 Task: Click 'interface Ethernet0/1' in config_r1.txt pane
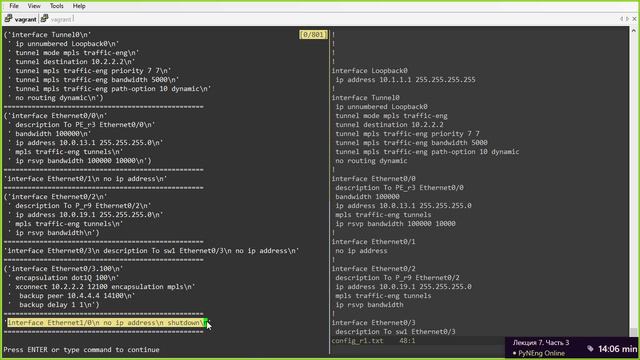(x=373, y=242)
